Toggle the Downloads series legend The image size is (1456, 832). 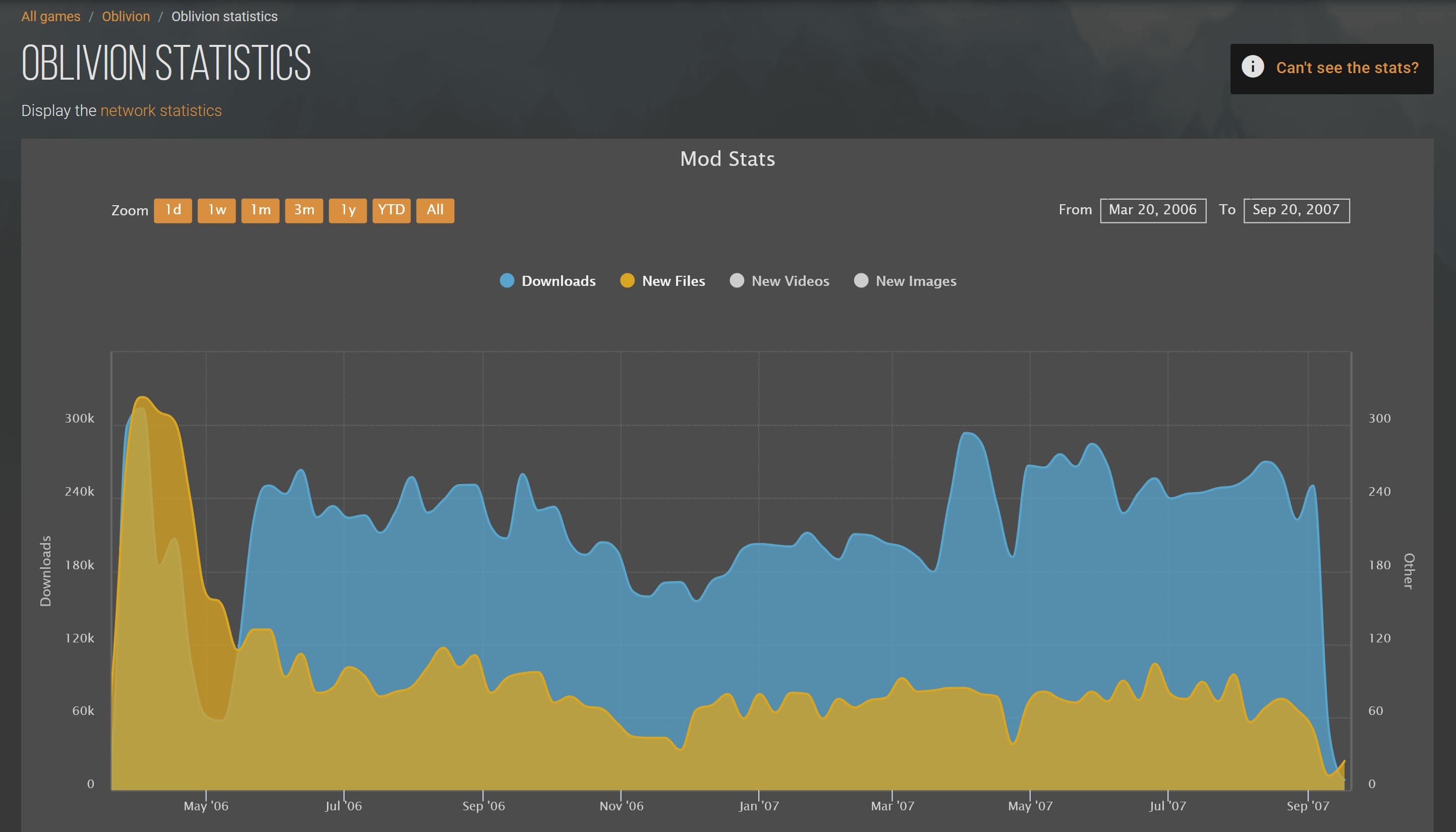click(x=558, y=281)
